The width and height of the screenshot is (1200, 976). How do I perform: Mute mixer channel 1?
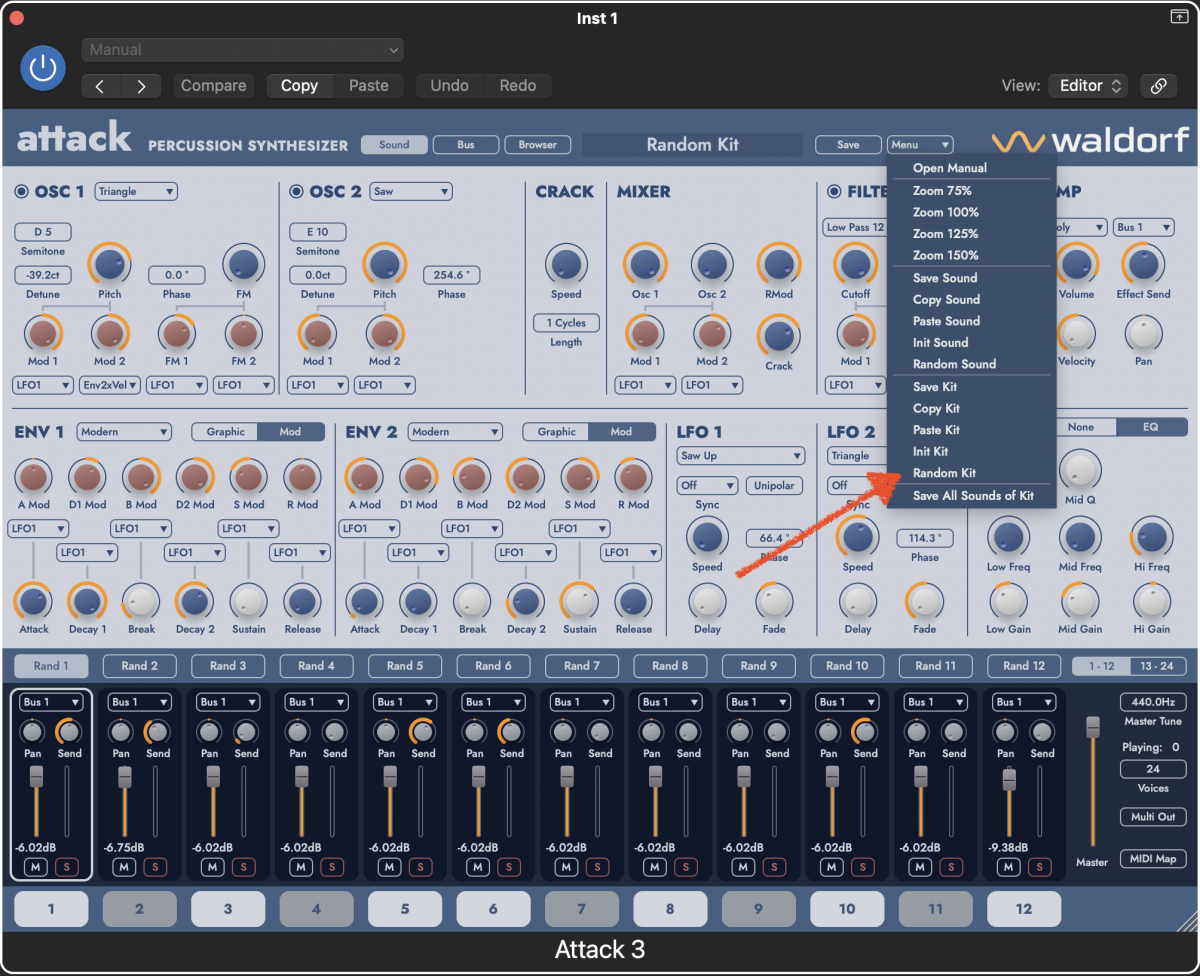point(36,867)
